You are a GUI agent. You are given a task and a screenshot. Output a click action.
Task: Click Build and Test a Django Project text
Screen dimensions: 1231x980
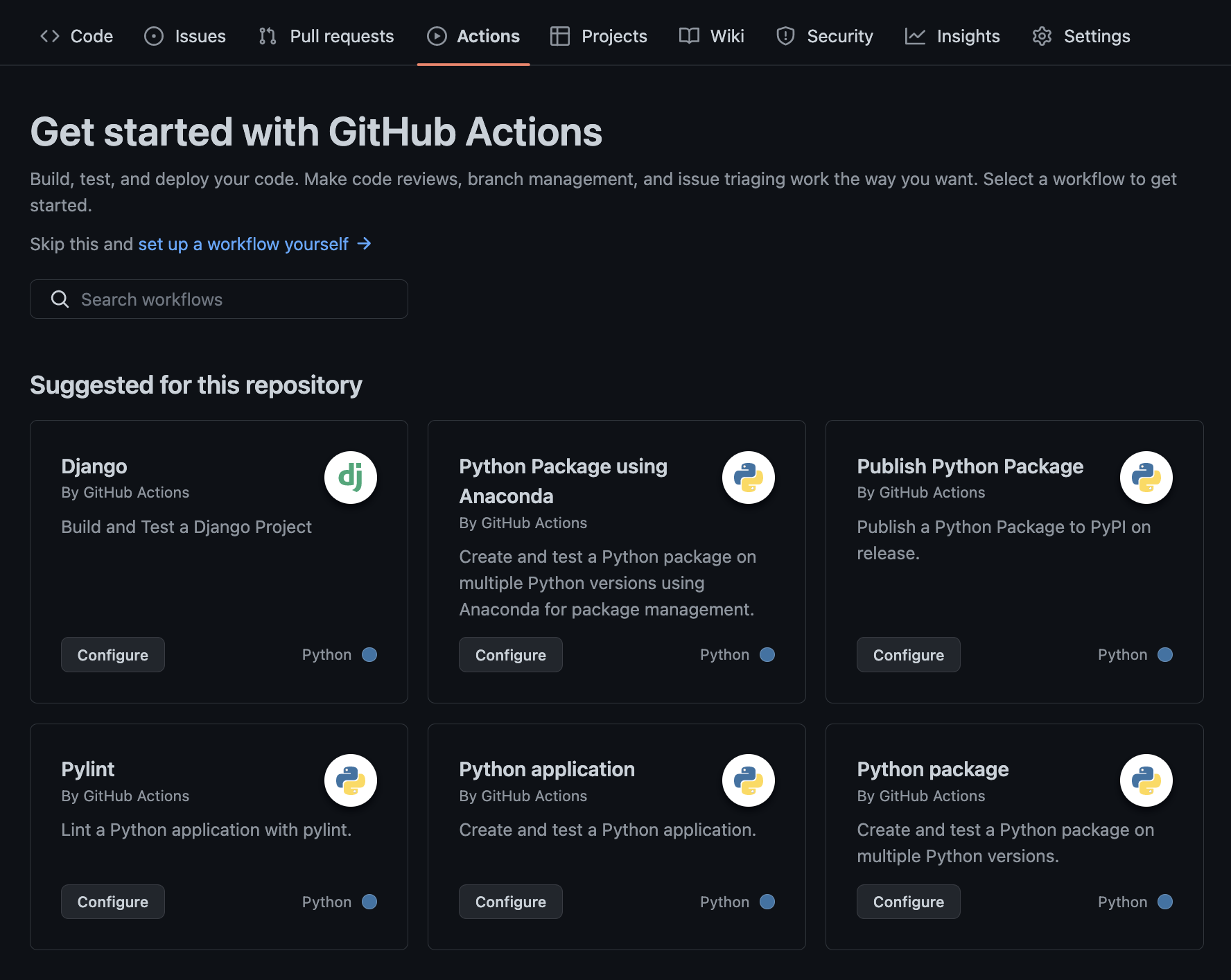pyautogui.click(x=186, y=527)
